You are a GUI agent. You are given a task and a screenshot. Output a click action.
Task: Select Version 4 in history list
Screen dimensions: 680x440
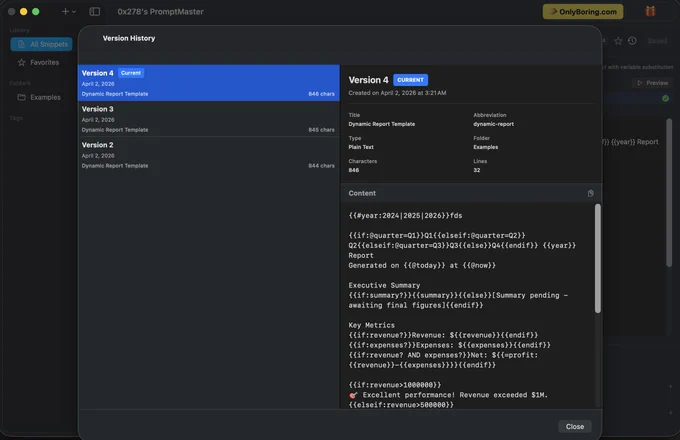click(209, 83)
